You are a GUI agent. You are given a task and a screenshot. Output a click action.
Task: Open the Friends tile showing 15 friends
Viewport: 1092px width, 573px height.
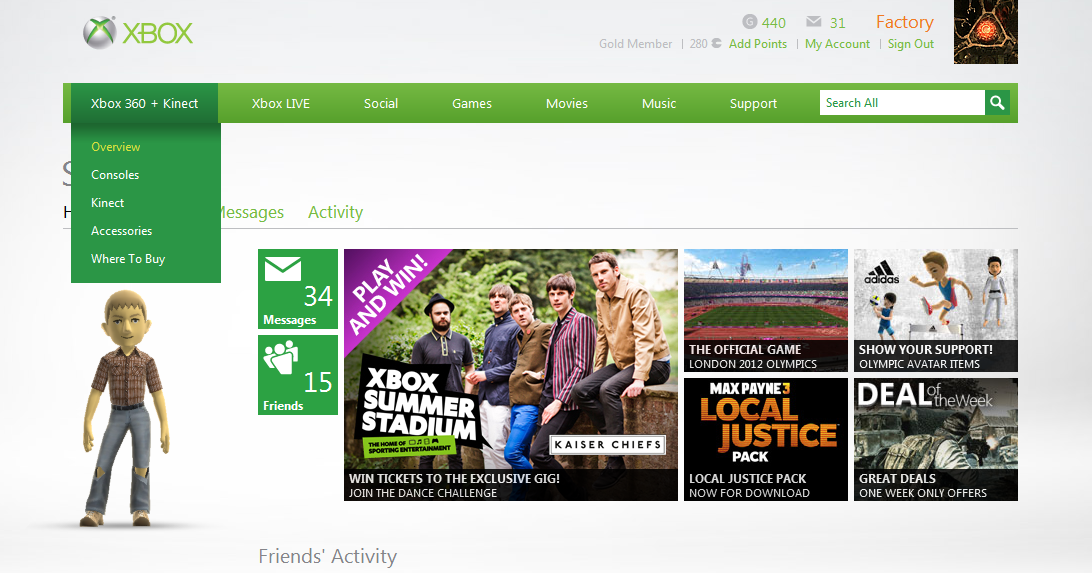click(x=298, y=375)
